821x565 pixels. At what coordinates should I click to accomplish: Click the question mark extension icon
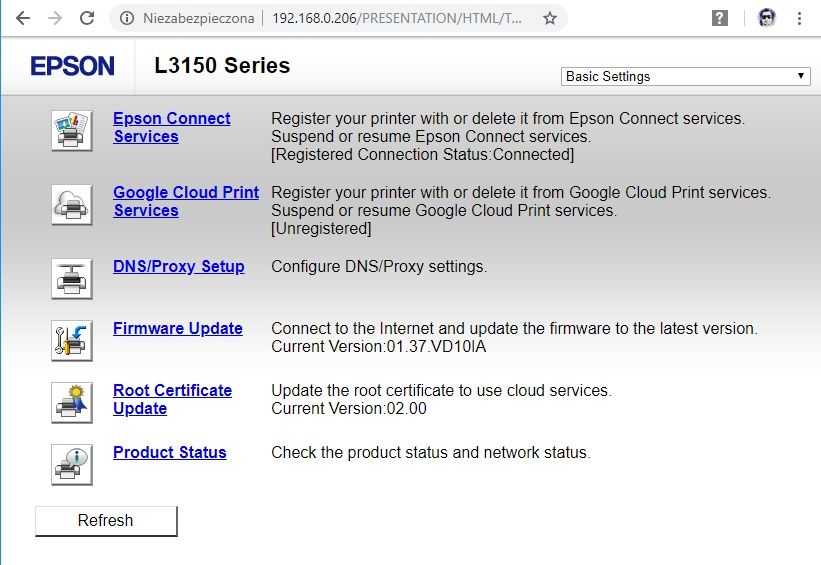tap(720, 18)
